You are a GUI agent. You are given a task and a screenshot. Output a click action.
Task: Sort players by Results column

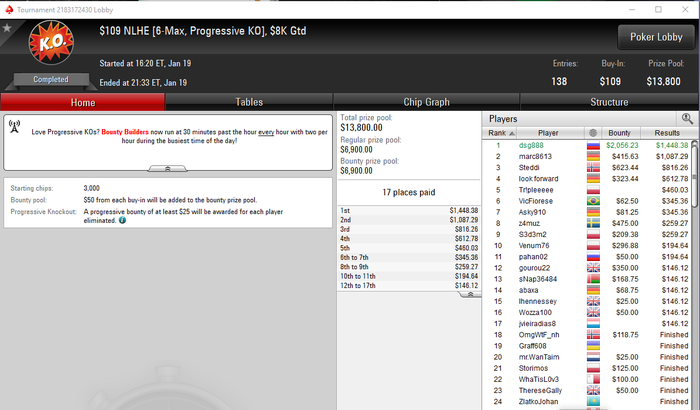coord(667,133)
